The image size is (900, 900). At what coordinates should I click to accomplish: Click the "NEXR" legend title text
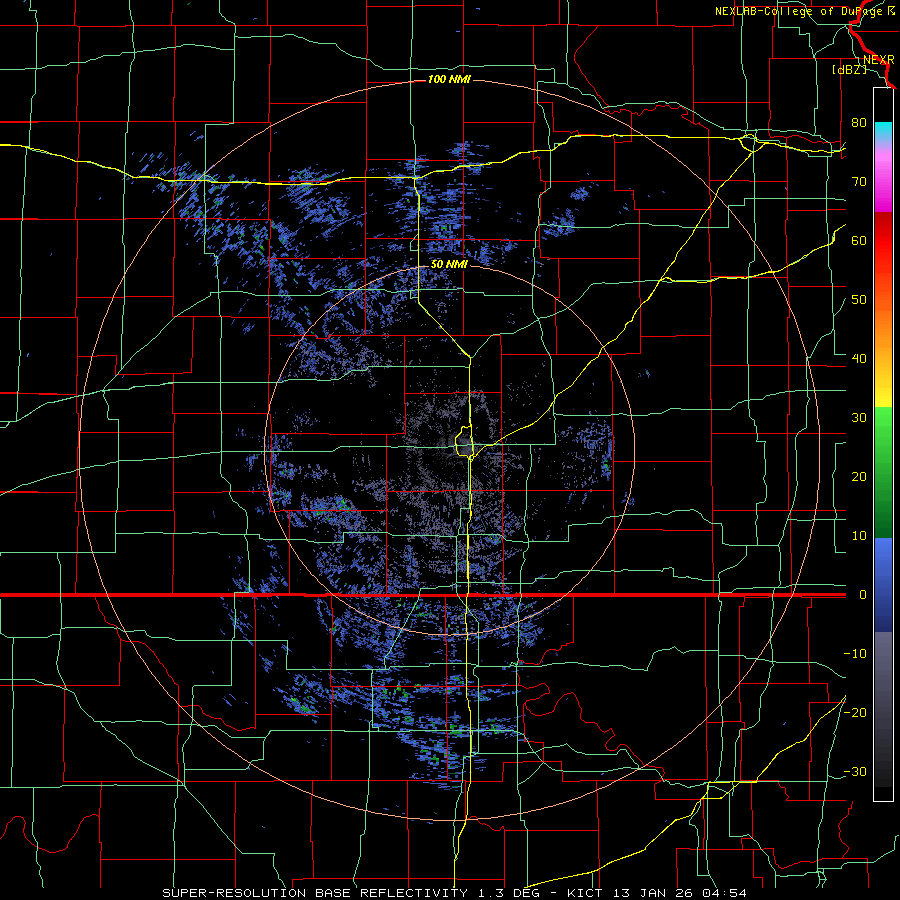[878, 60]
